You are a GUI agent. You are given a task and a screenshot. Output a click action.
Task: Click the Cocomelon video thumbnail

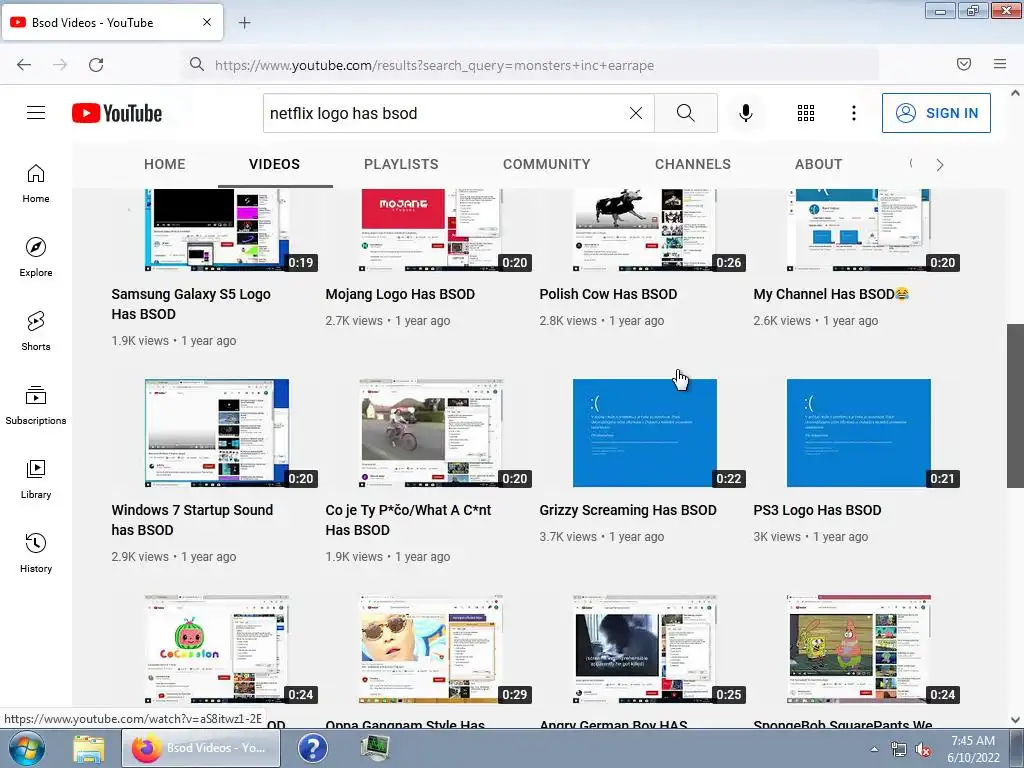click(217, 649)
